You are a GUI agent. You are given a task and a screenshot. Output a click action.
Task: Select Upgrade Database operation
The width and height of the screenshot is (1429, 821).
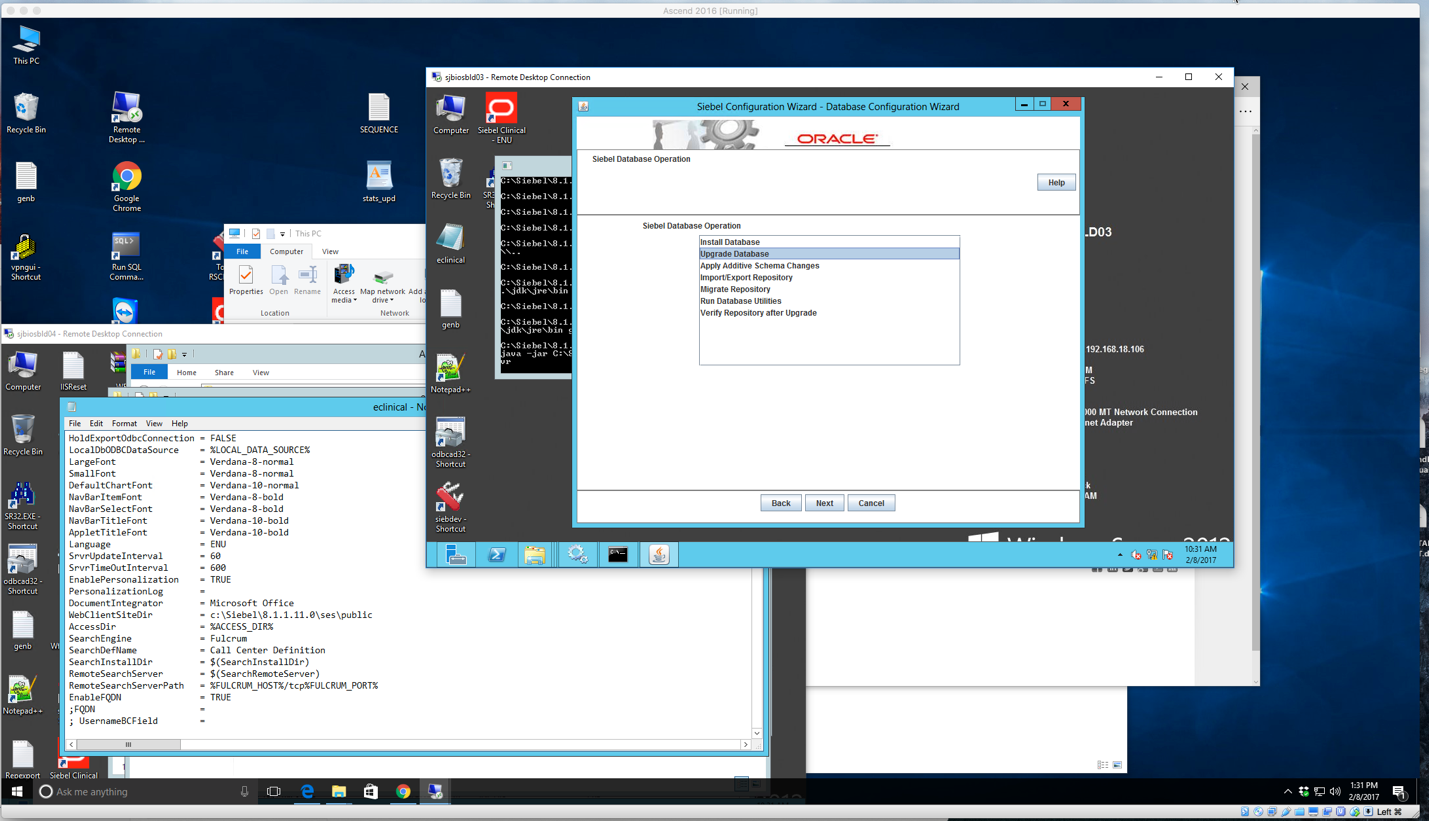click(829, 254)
